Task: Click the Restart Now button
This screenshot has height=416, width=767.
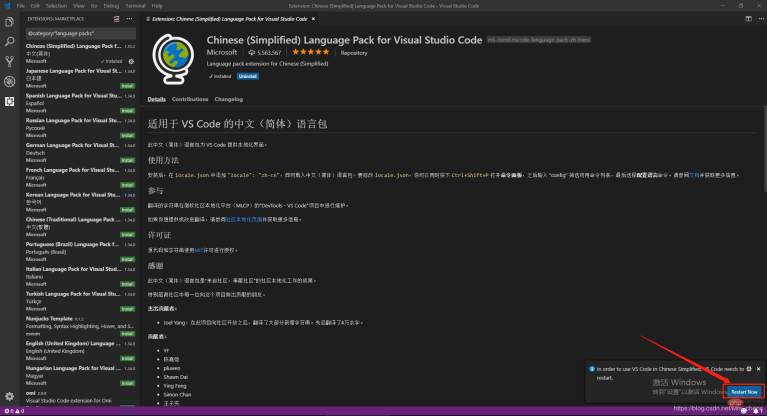Action: pyautogui.click(x=744, y=392)
